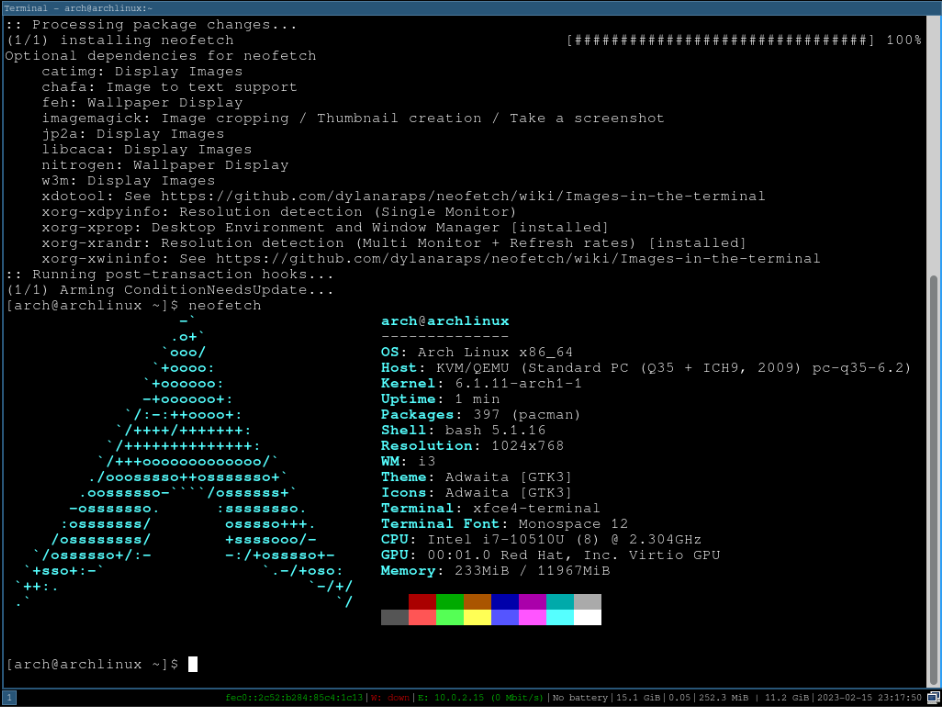Click the 'Memory: 233MiB / 11967MiB' line

[496, 571]
